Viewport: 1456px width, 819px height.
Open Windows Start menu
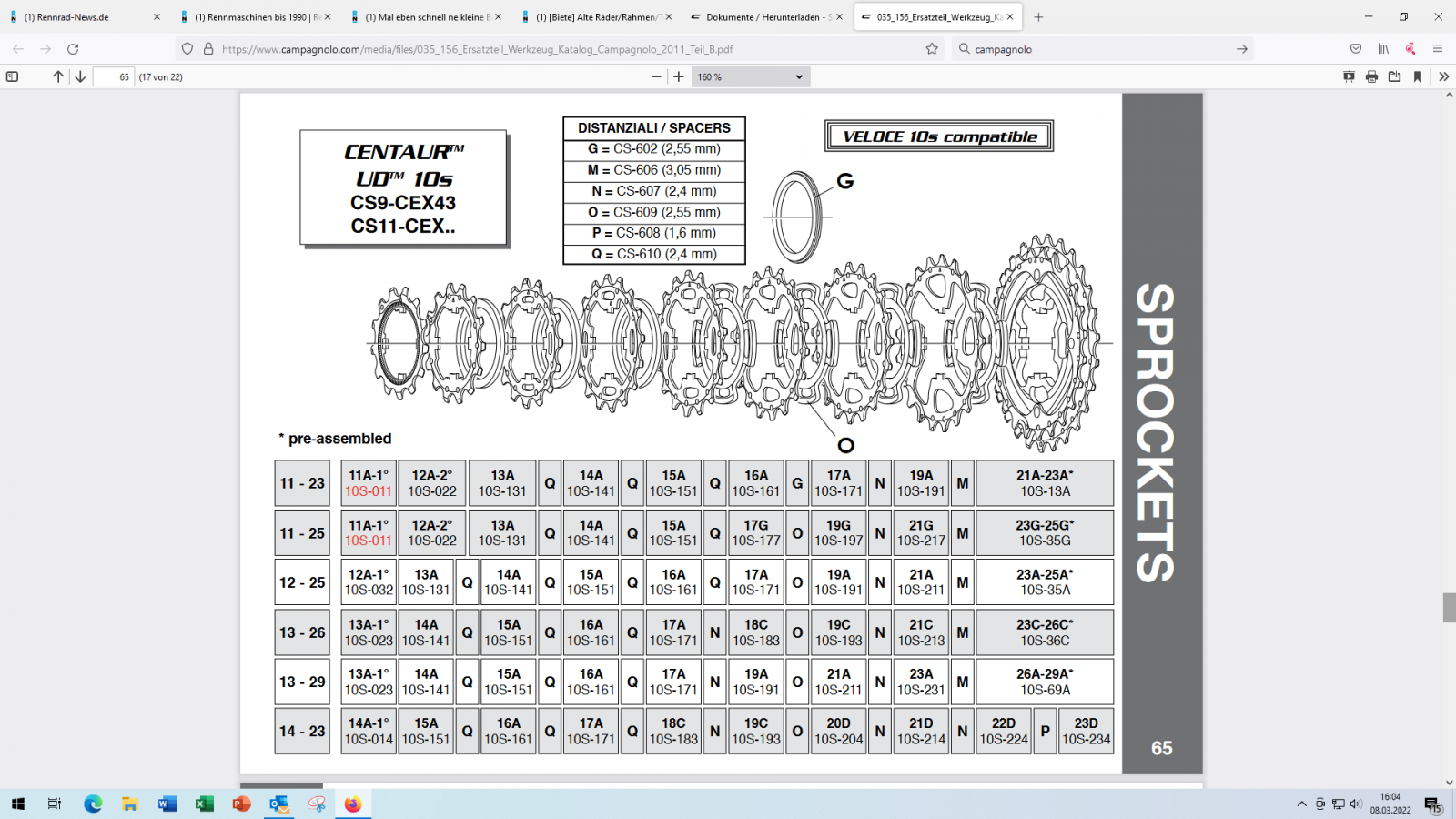point(17,804)
